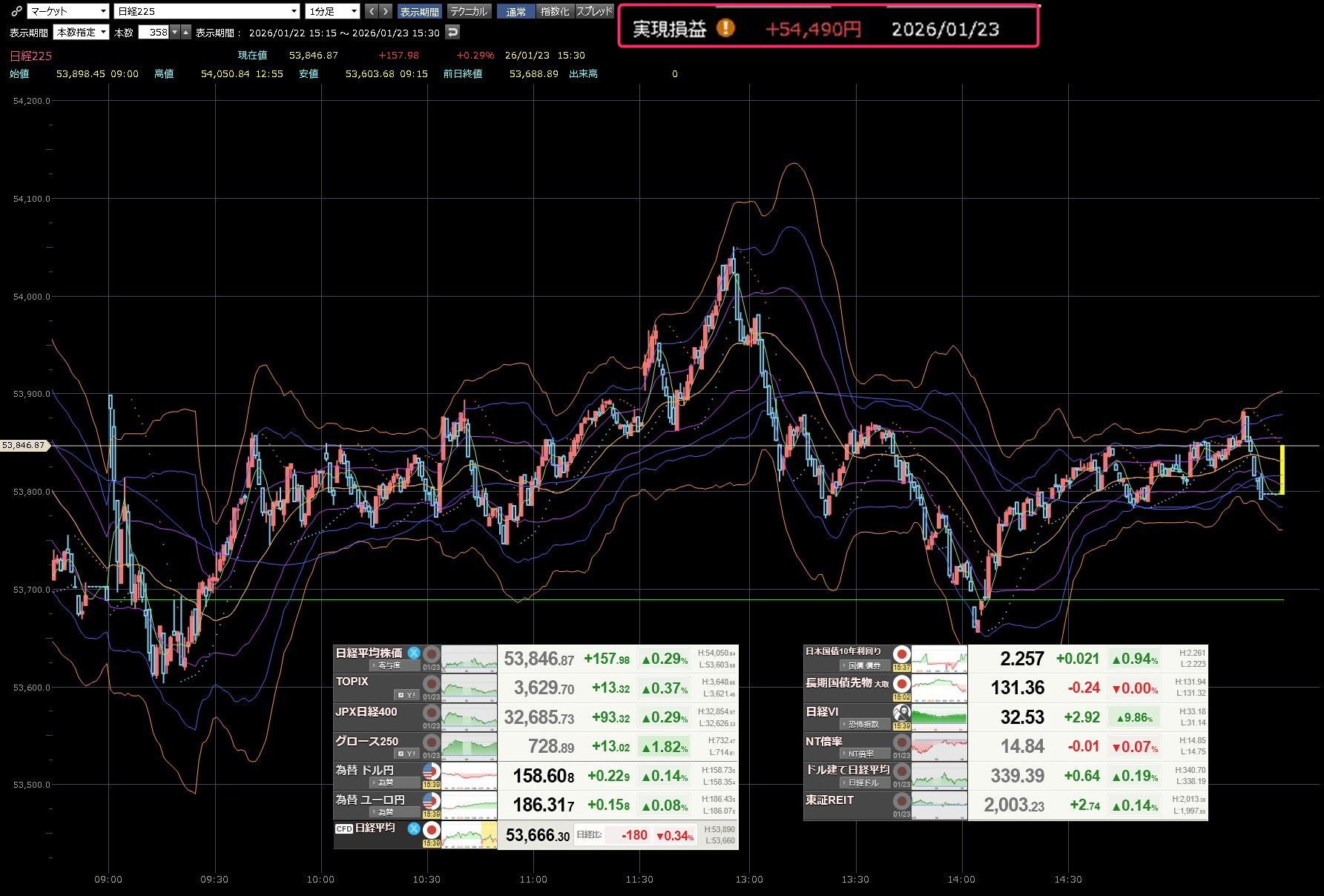Open the 日経225 symbol dropdown

tap(206, 11)
